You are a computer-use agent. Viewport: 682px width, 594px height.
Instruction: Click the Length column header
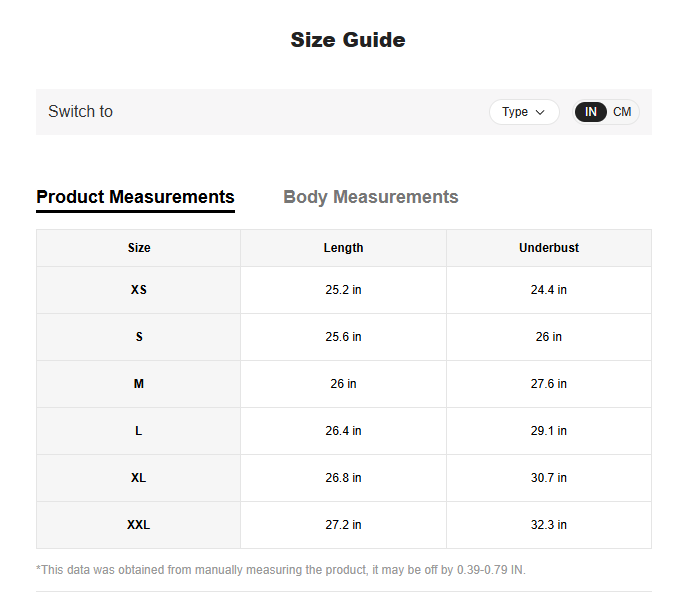pyautogui.click(x=343, y=248)
